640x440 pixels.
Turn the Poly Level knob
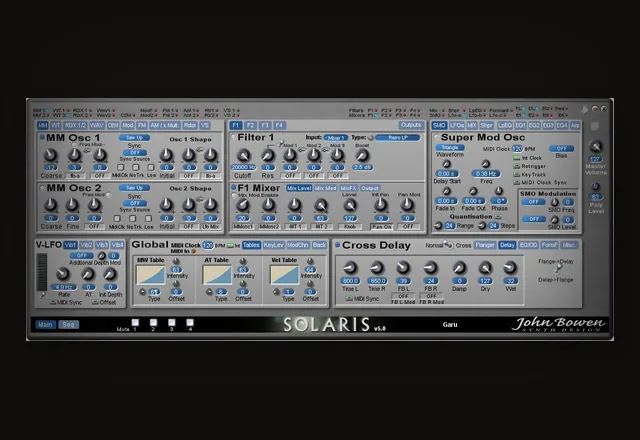[596, 187]
